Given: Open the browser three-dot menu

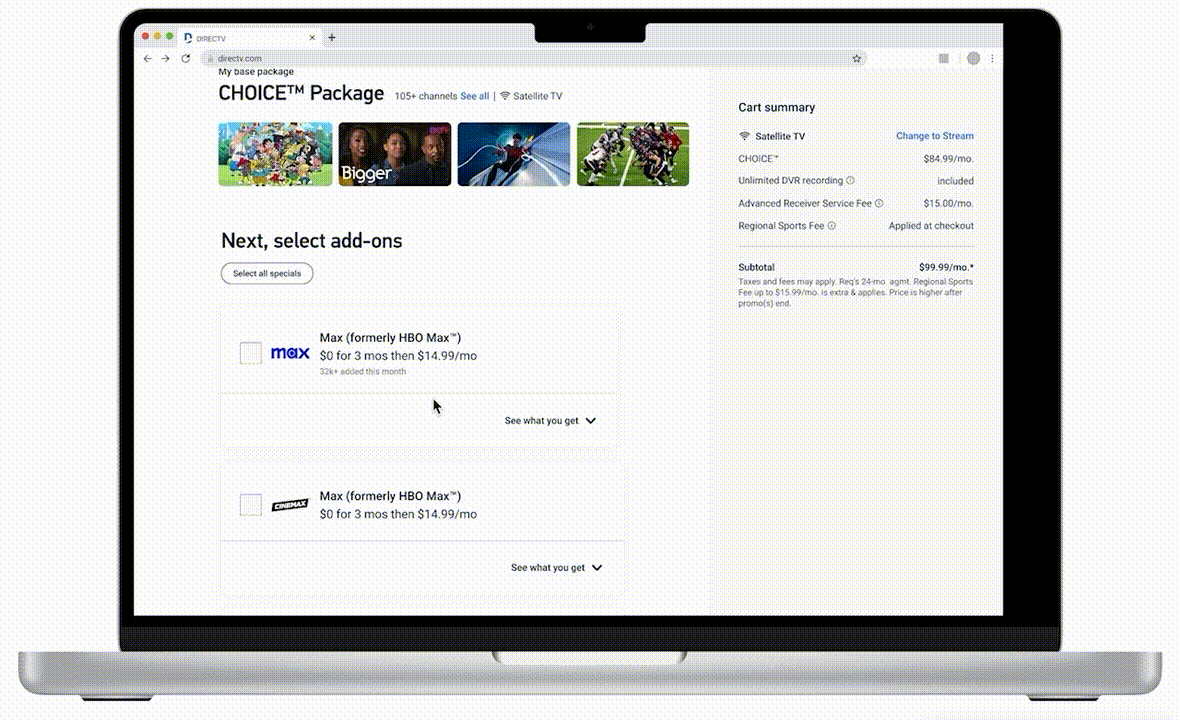Looking at the screenshot, I should 992,59.
